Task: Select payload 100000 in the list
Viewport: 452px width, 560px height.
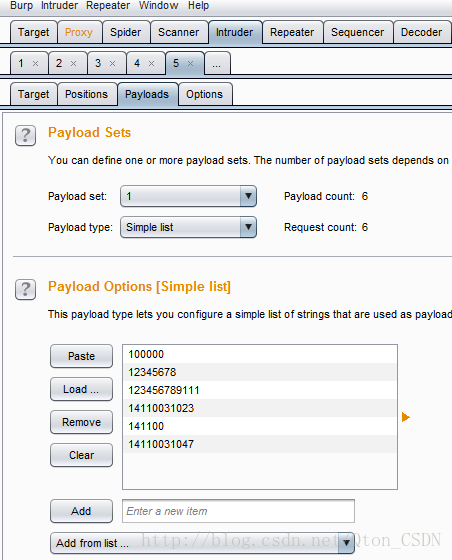Action: coord(260,354)
